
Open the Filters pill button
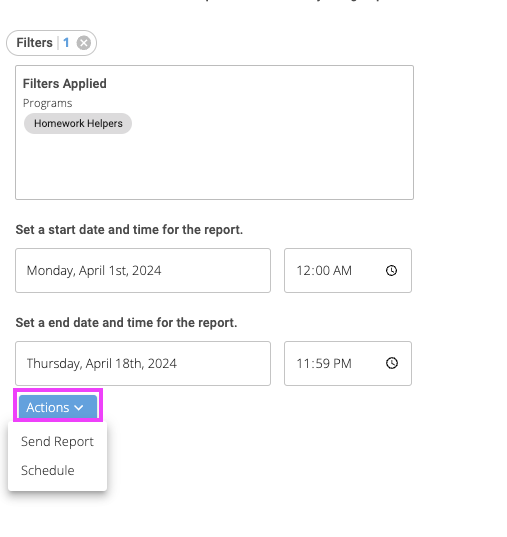tap(51, 43)
